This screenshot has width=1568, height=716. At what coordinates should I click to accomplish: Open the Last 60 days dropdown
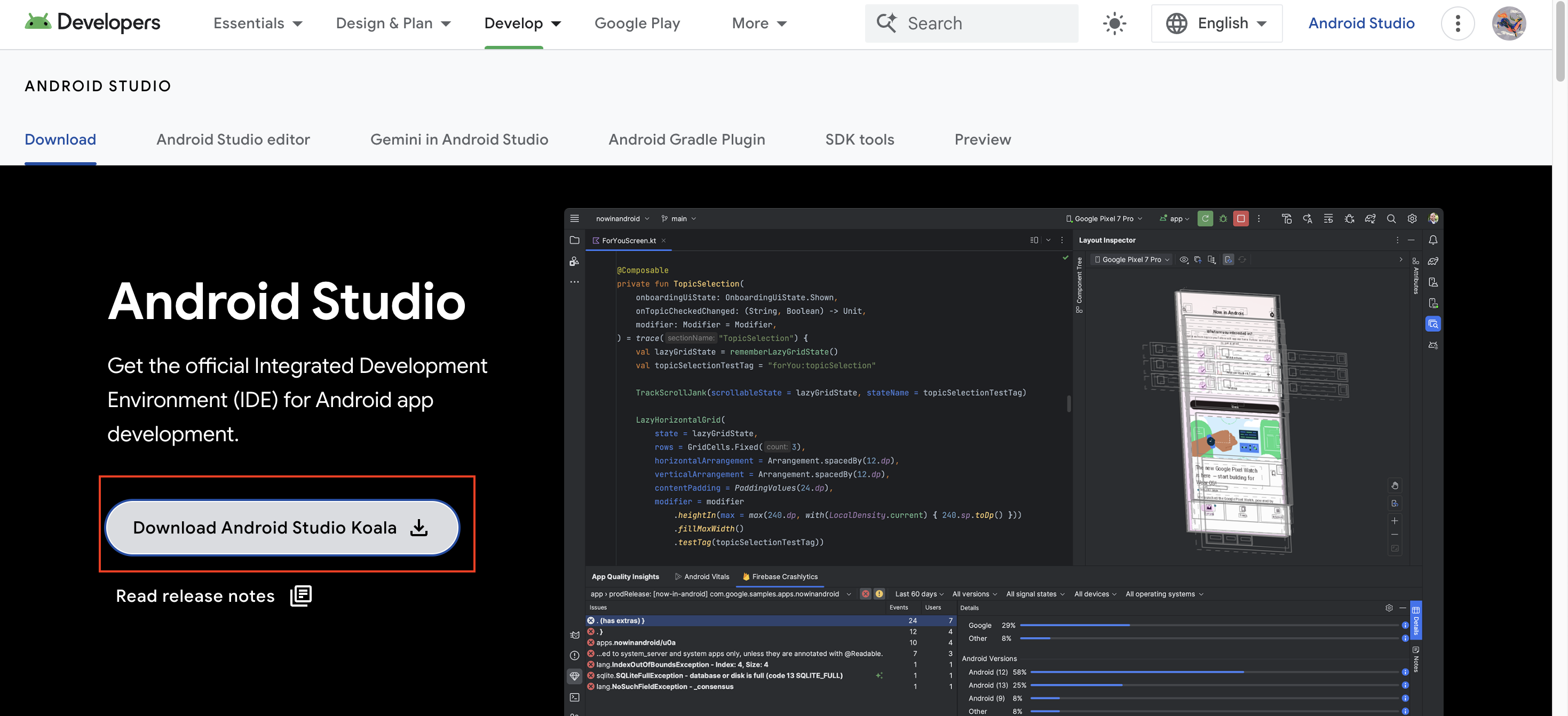918,594
